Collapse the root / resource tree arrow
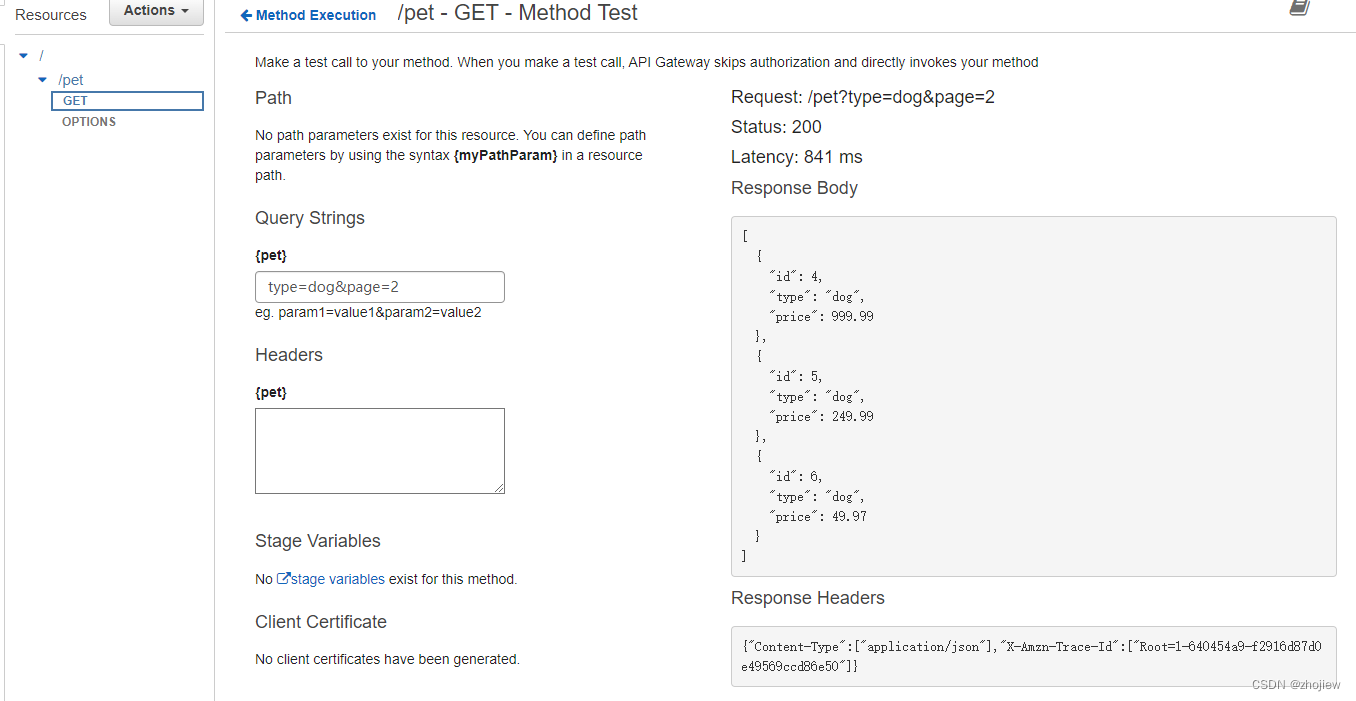 (24, 55)
